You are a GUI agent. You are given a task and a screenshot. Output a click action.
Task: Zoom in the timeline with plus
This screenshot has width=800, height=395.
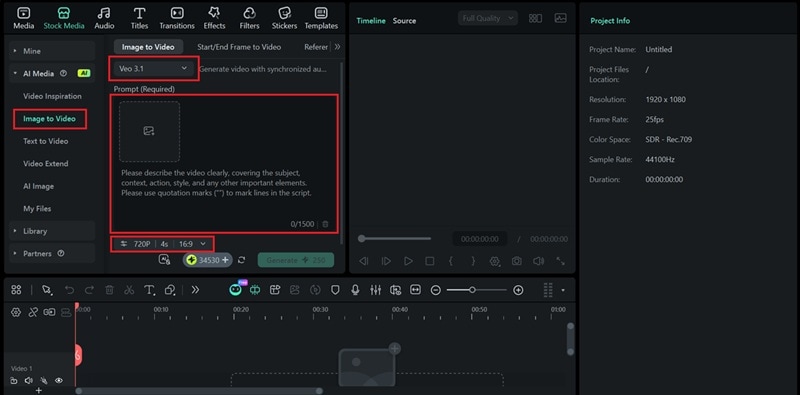pyautogui.click(x=518, y=290)
